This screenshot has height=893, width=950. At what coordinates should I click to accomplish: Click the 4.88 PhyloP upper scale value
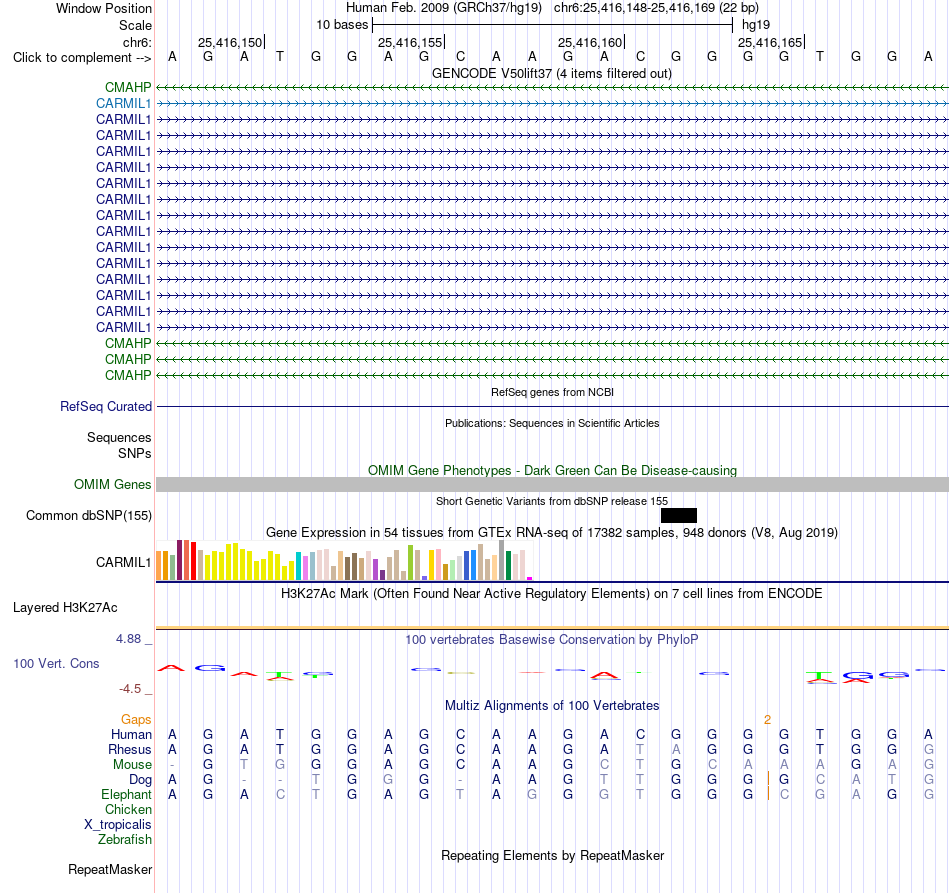pos(128,639)
